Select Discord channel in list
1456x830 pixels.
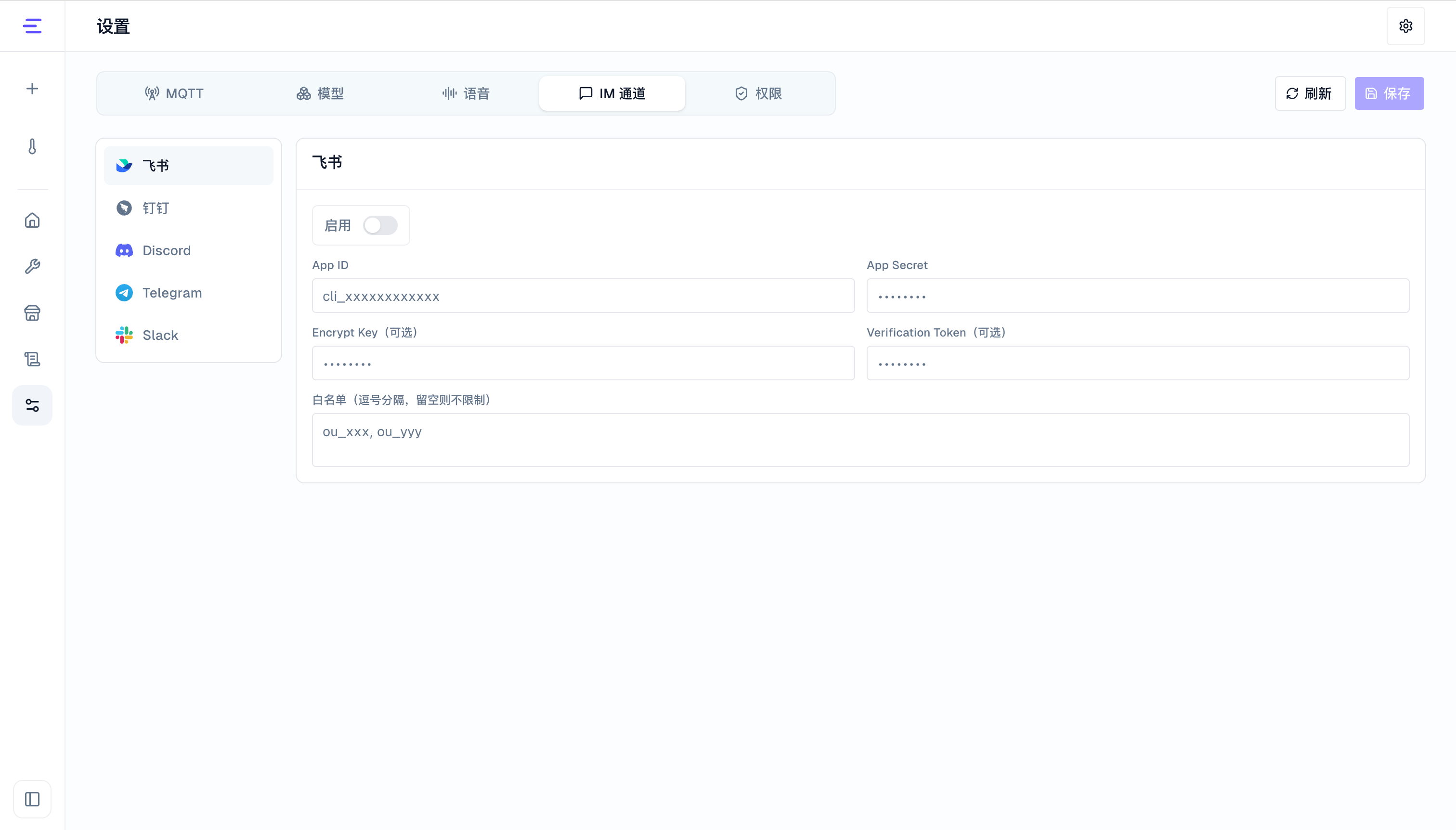coord(189,250)
